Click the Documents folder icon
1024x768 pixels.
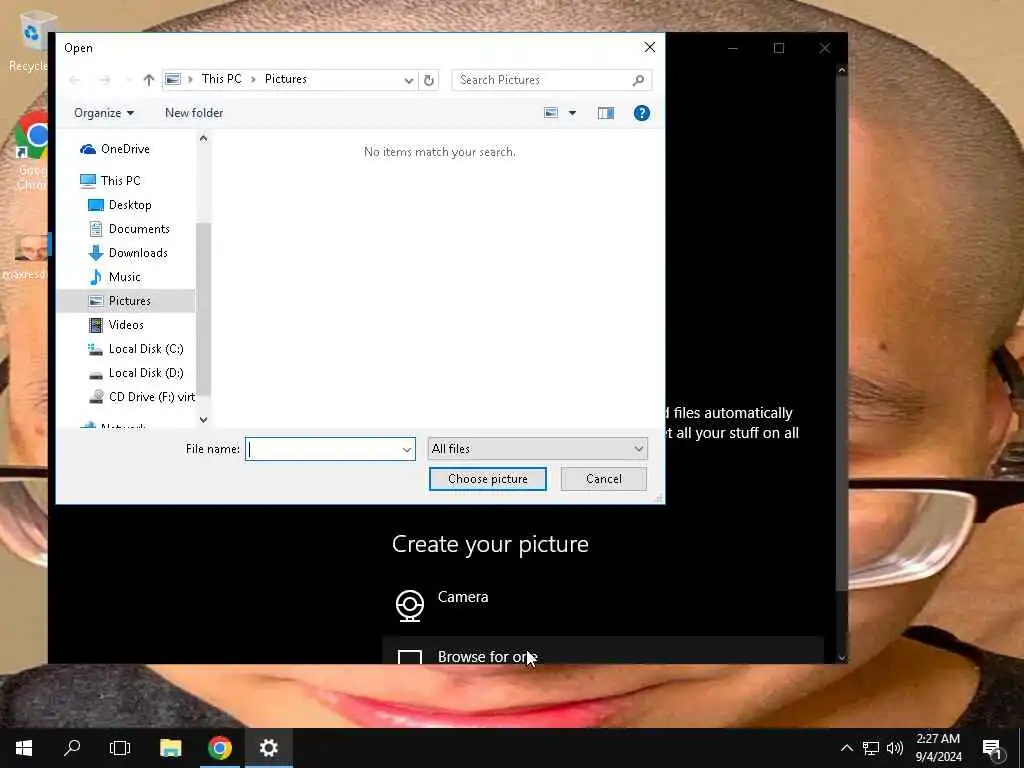[x=95, y=229]
